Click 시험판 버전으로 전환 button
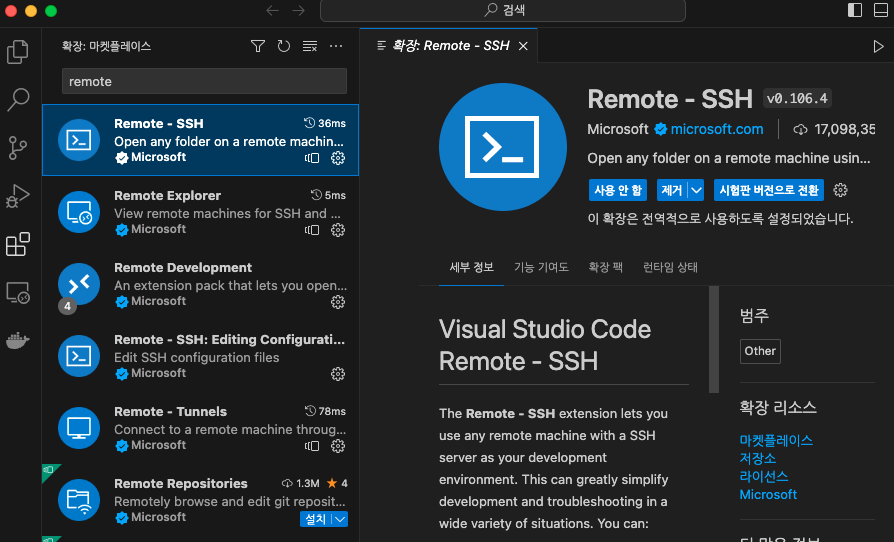 click(x=769, y=190)
